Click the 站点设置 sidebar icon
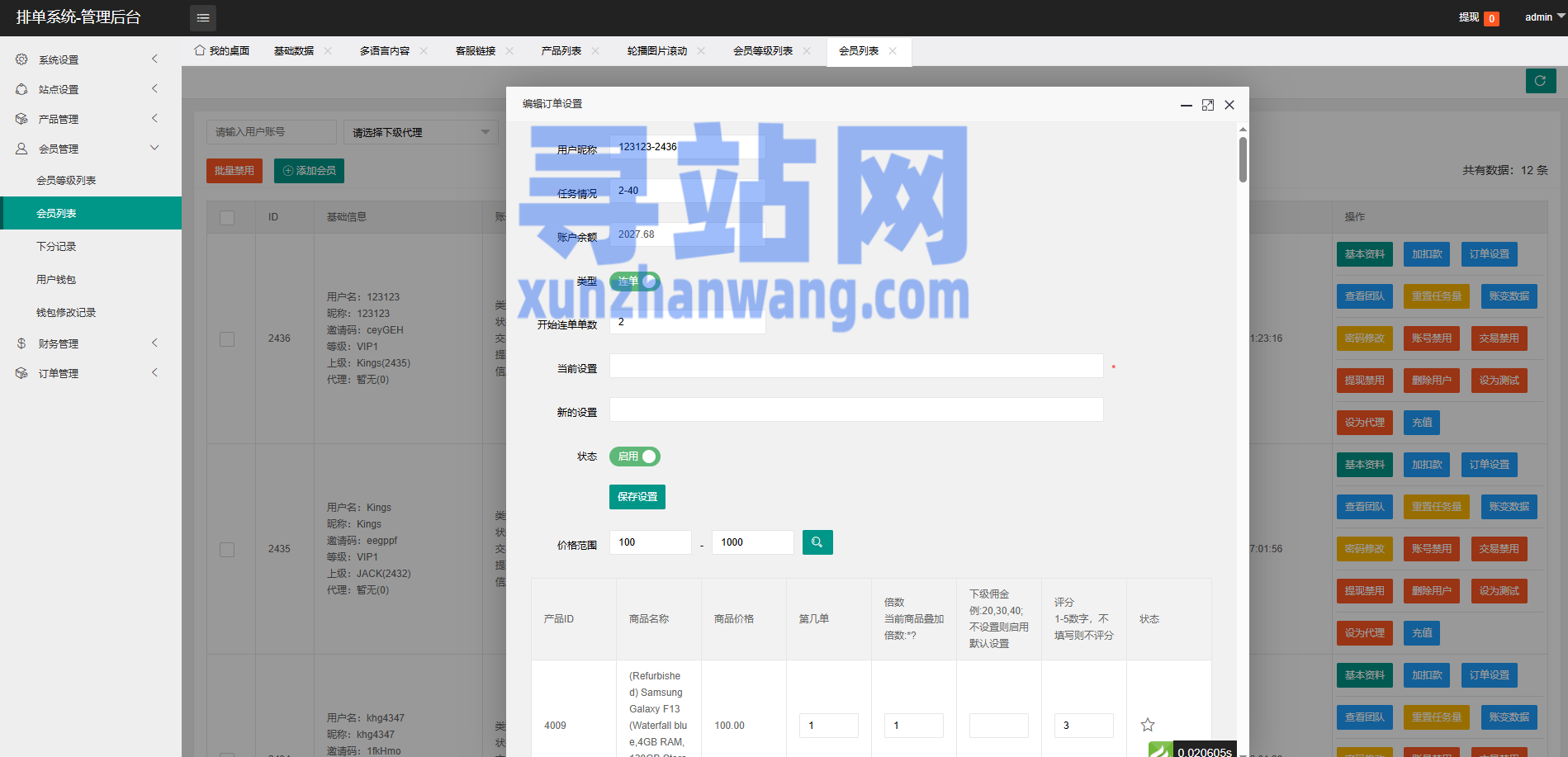The height and width of the screenshot is (757, 1568). pos(21,89)
